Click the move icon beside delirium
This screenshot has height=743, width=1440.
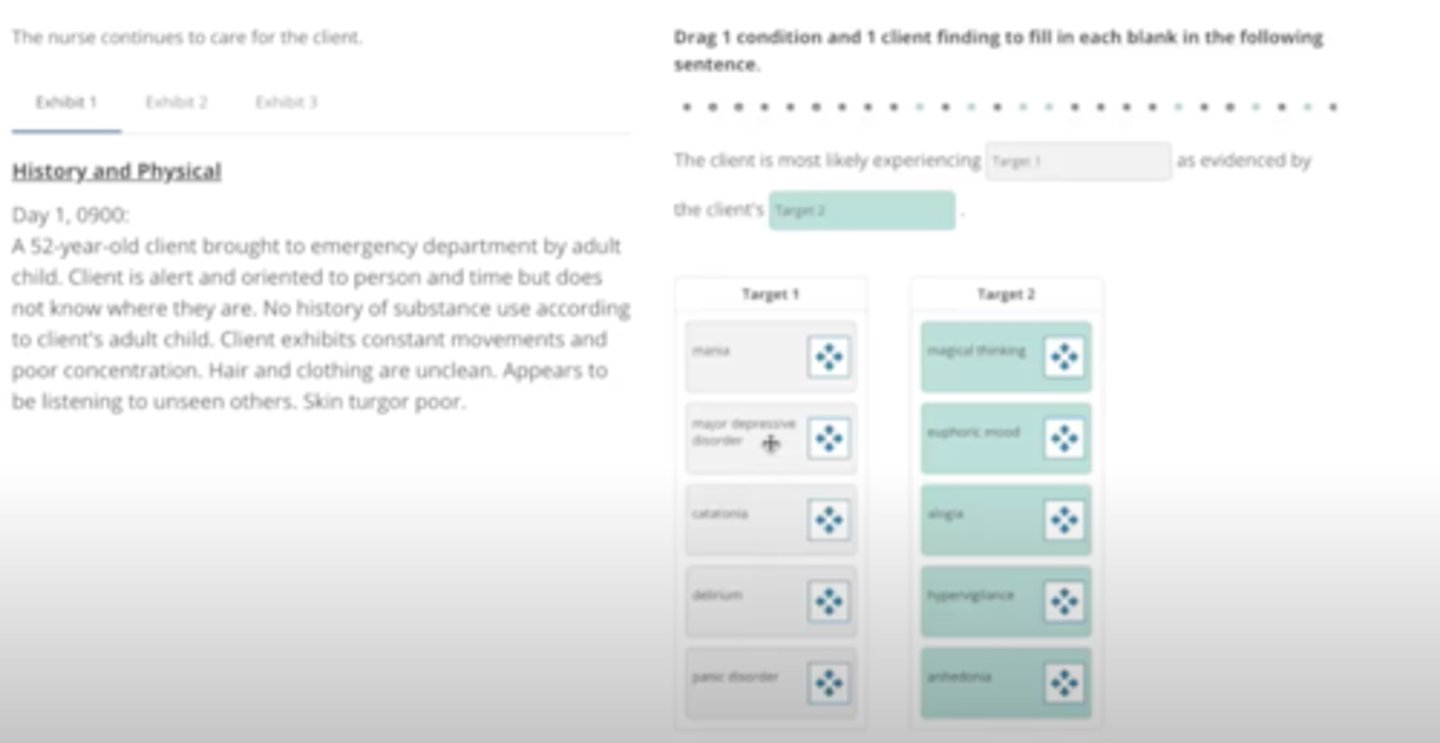coord(828,601)
